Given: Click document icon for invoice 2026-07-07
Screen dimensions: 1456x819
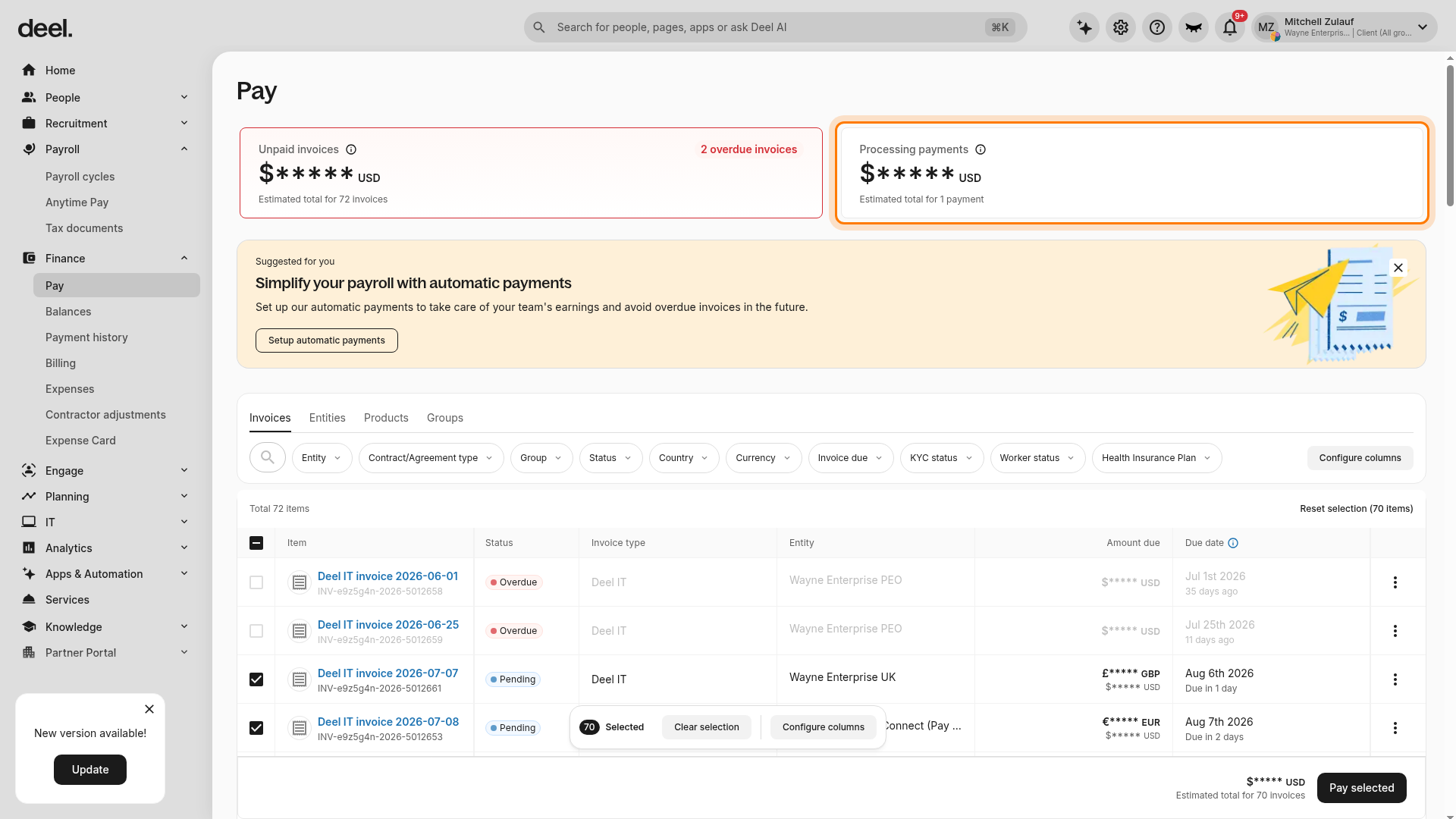Looking at the screenshot, I should (300, 679).
